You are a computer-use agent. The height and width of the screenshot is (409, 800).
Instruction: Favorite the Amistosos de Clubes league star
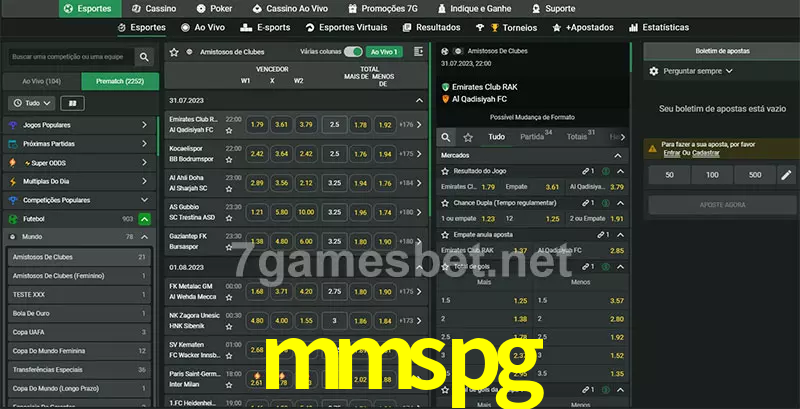pyautogui.click(x=174, y=52)
